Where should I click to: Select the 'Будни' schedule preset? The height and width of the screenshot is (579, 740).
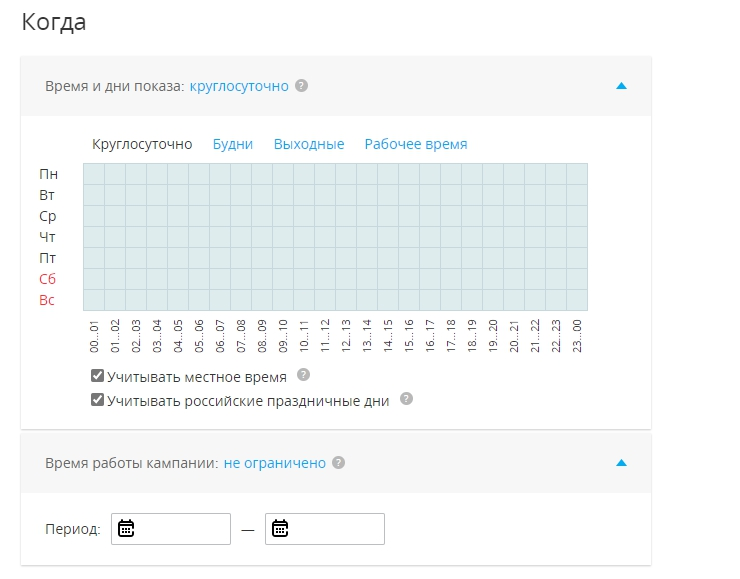pos(233,144)
